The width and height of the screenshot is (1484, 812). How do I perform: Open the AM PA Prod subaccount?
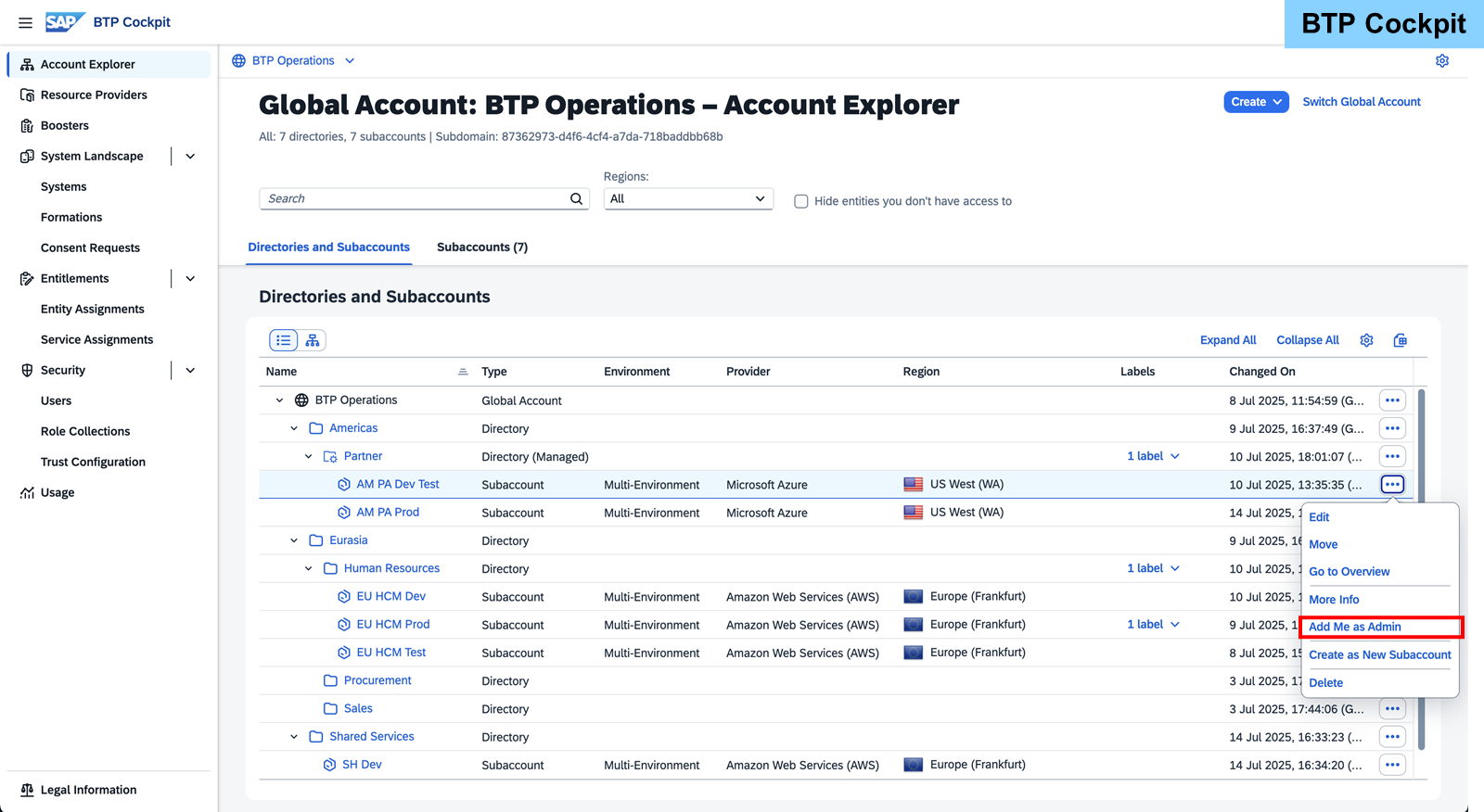pos(388,512)
